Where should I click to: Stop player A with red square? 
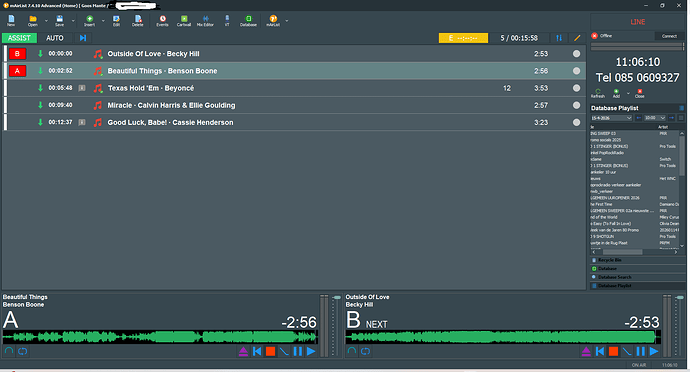tap(271, 351)
